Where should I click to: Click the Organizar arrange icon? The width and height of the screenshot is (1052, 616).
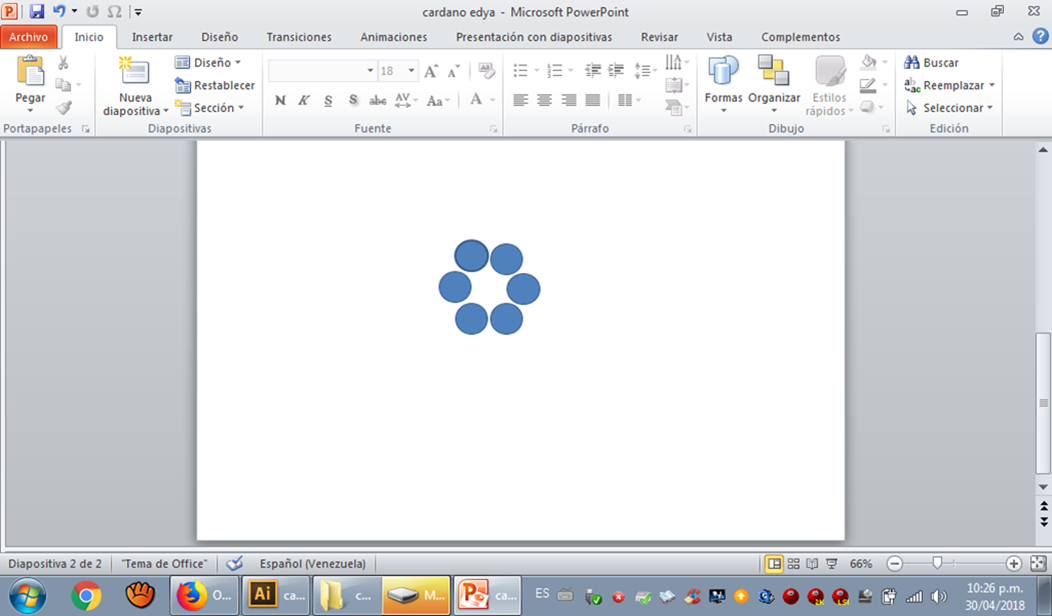click(x=774, y=70)
